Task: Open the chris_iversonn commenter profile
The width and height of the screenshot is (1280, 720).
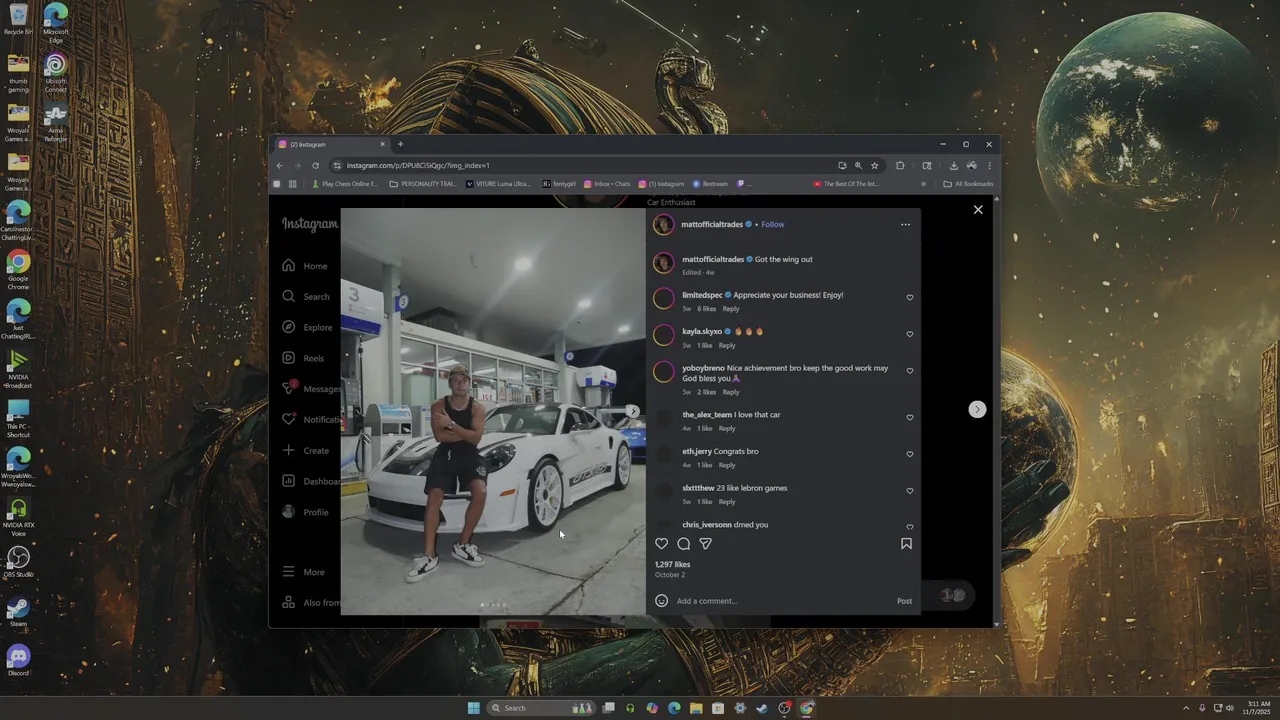Action: pos(707,525)
